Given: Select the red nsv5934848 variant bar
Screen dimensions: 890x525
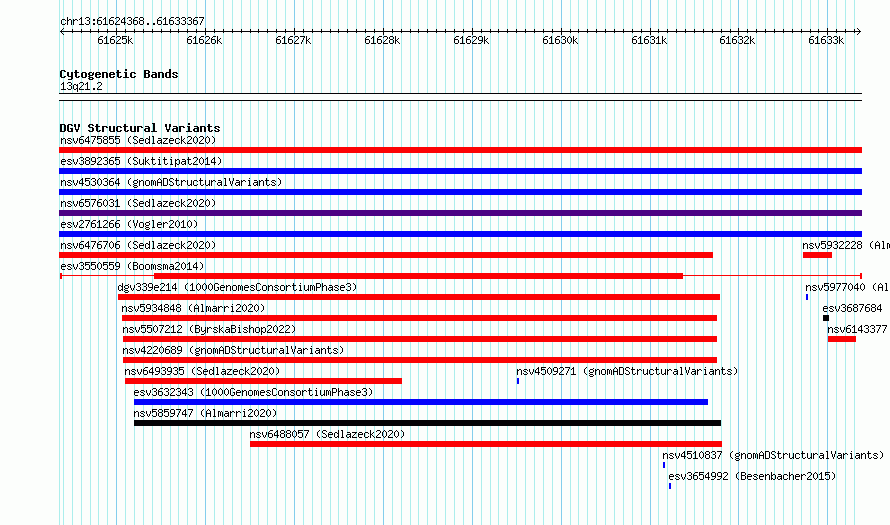Looking at the screenshot, I should coord(419,318).
